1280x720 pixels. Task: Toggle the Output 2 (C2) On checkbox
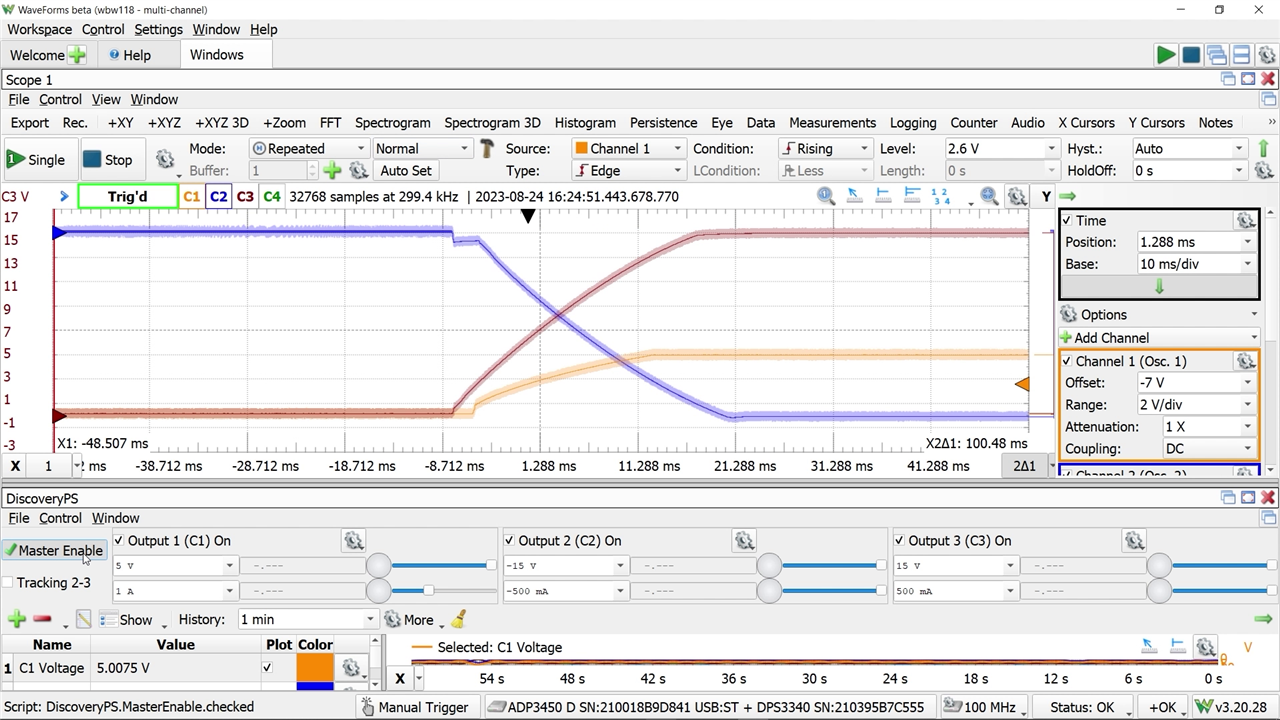[509, 541]
